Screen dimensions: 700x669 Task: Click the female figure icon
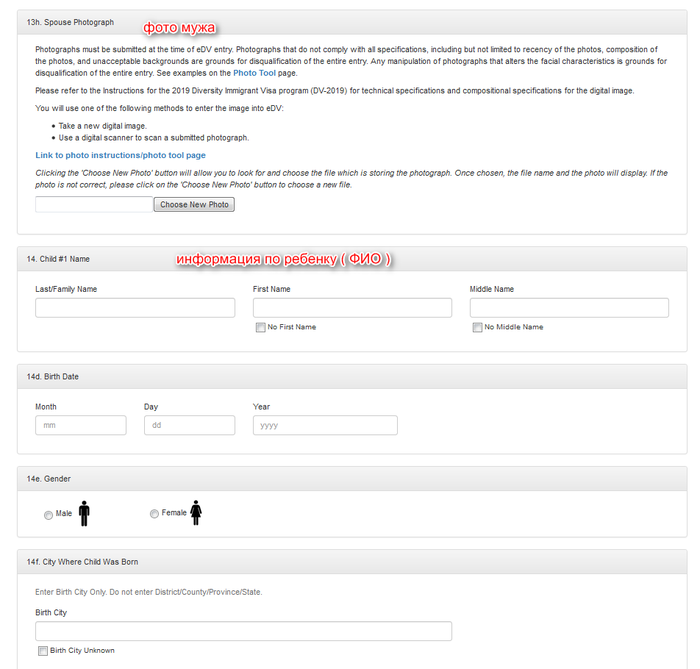(196, 513)
